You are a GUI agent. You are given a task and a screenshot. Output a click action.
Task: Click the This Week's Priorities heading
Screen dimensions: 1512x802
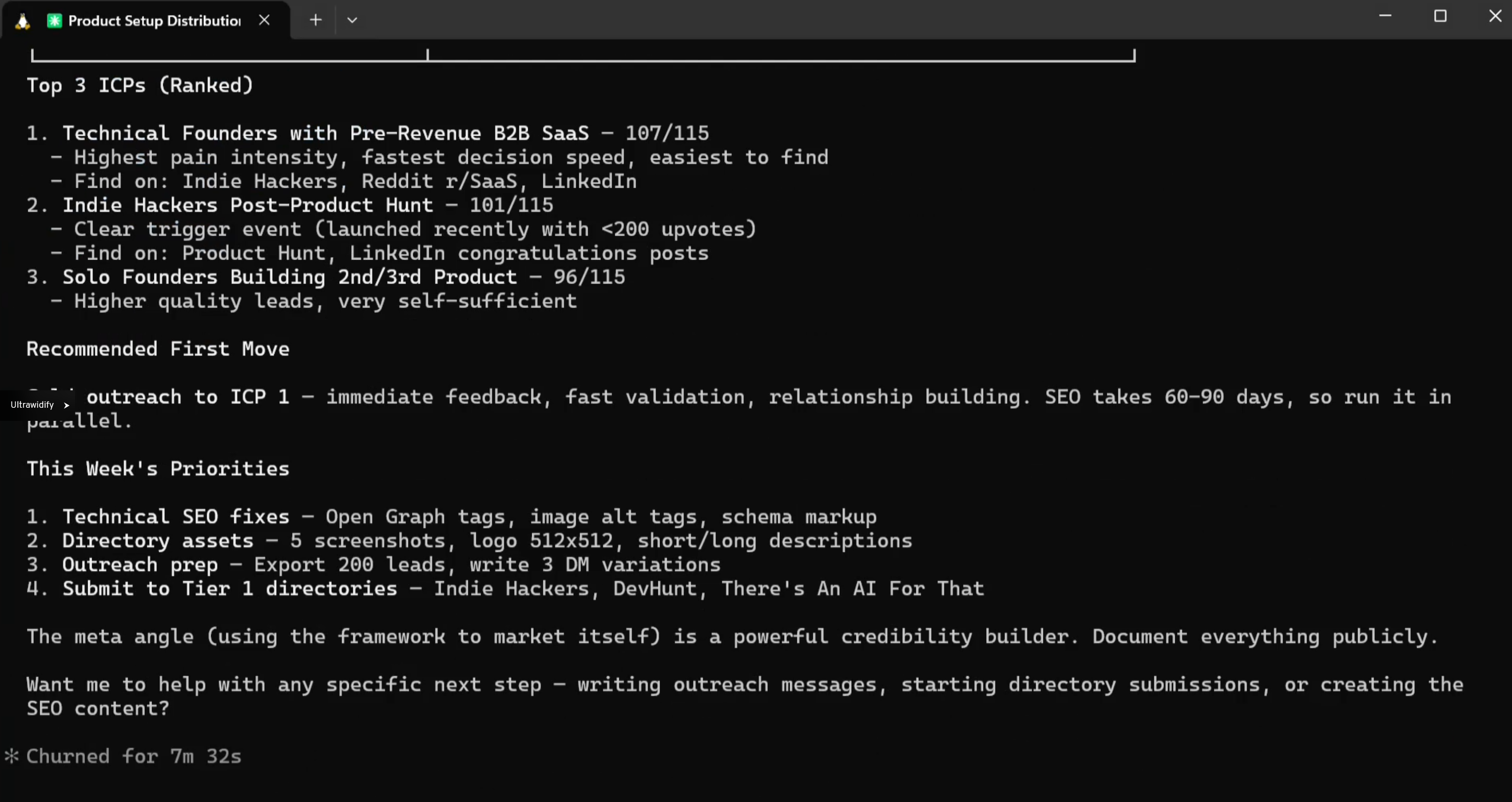(x=157, y=468)
